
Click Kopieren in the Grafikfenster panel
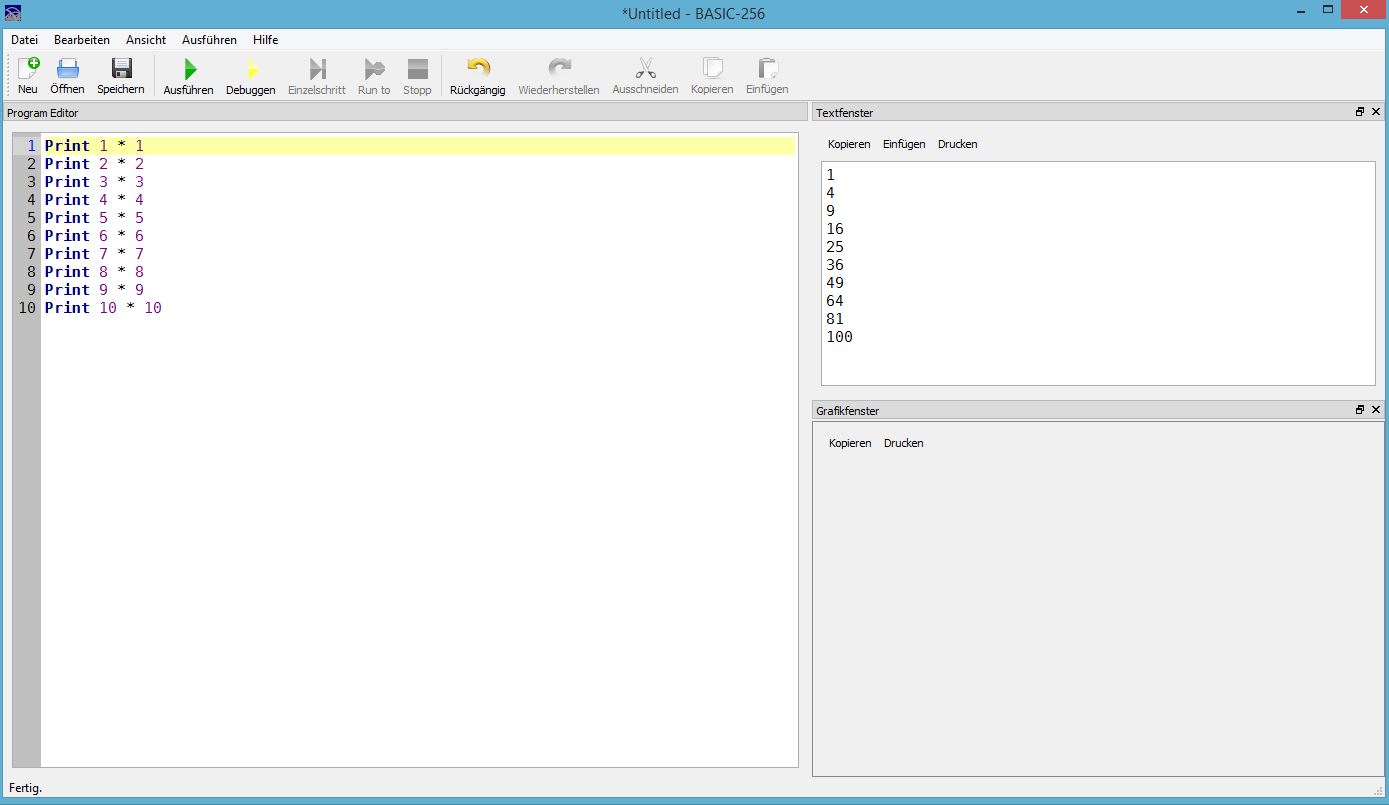[850, 443]
